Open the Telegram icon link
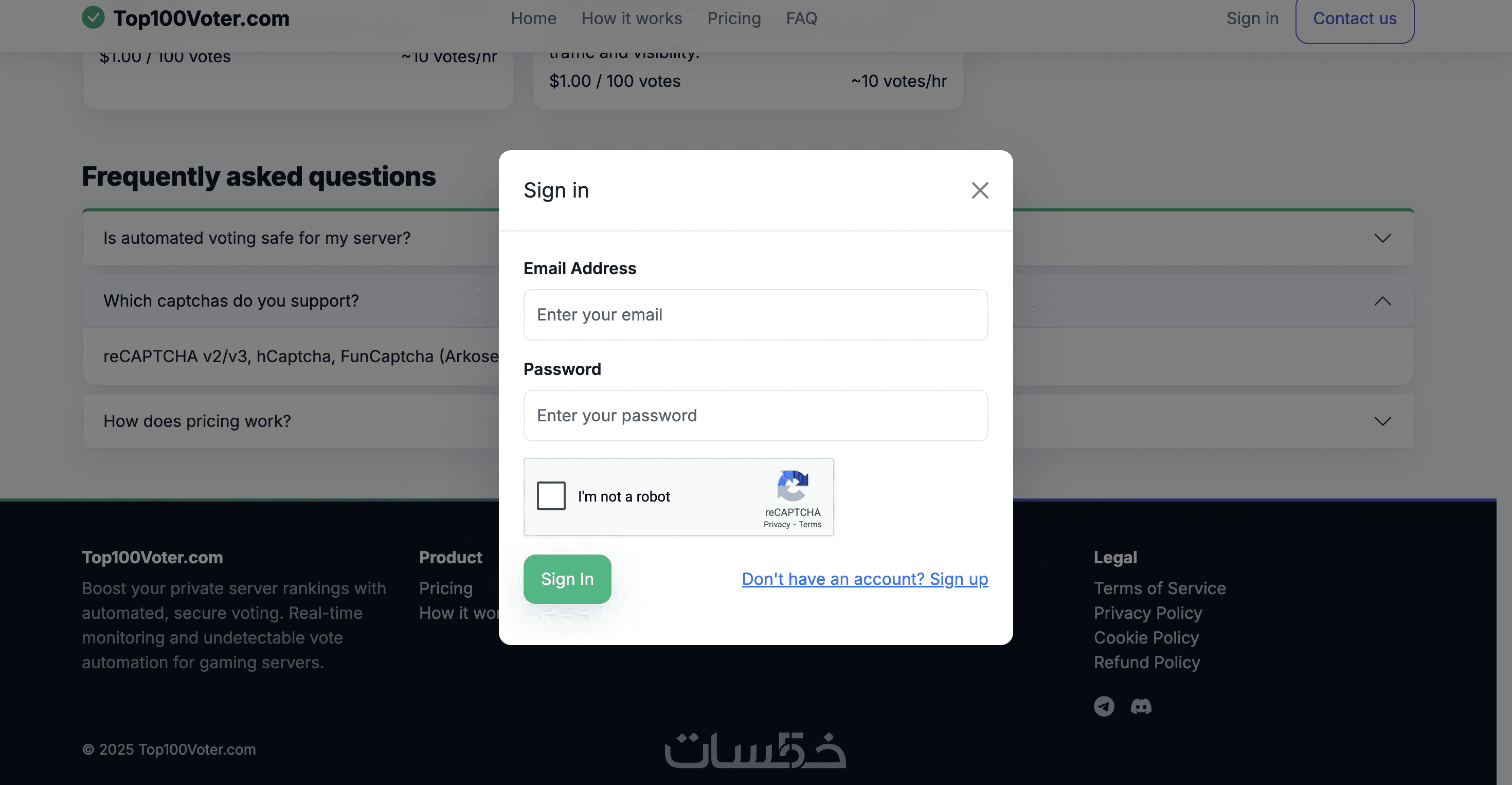Image resolution: width=1512 pixels, height=785 pixels. 1104,706
